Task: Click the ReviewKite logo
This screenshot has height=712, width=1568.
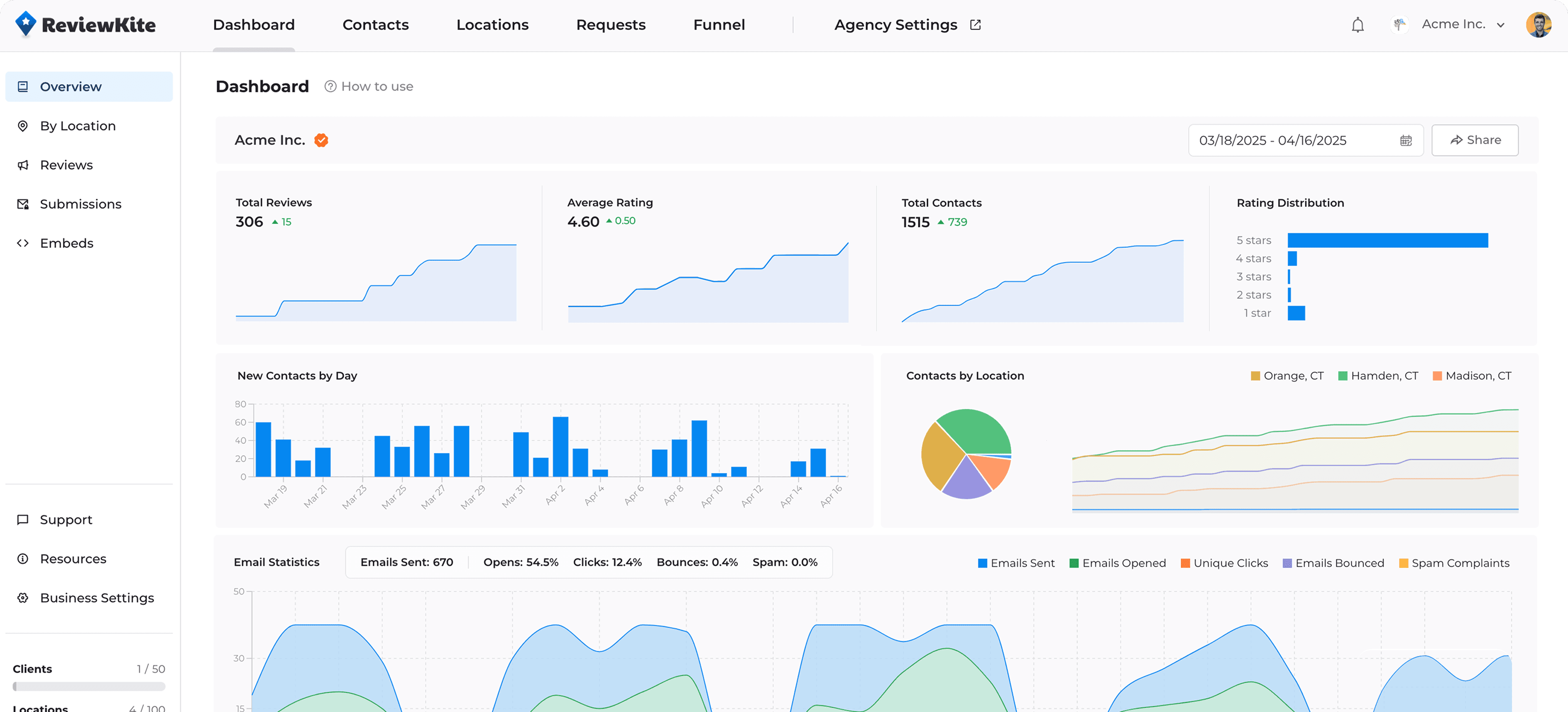Action: click(85, 24)
